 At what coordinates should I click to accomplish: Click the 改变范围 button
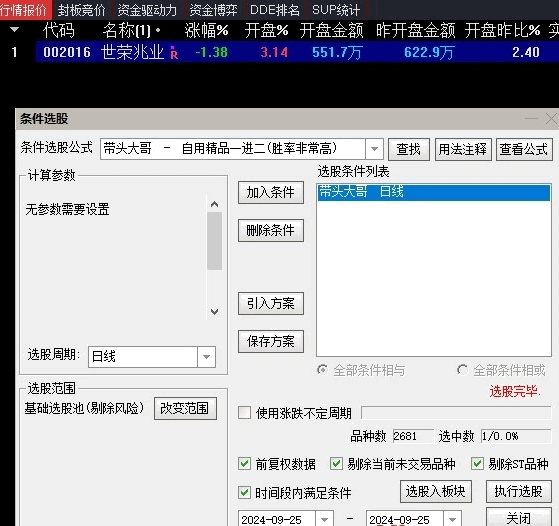[185, 408]
